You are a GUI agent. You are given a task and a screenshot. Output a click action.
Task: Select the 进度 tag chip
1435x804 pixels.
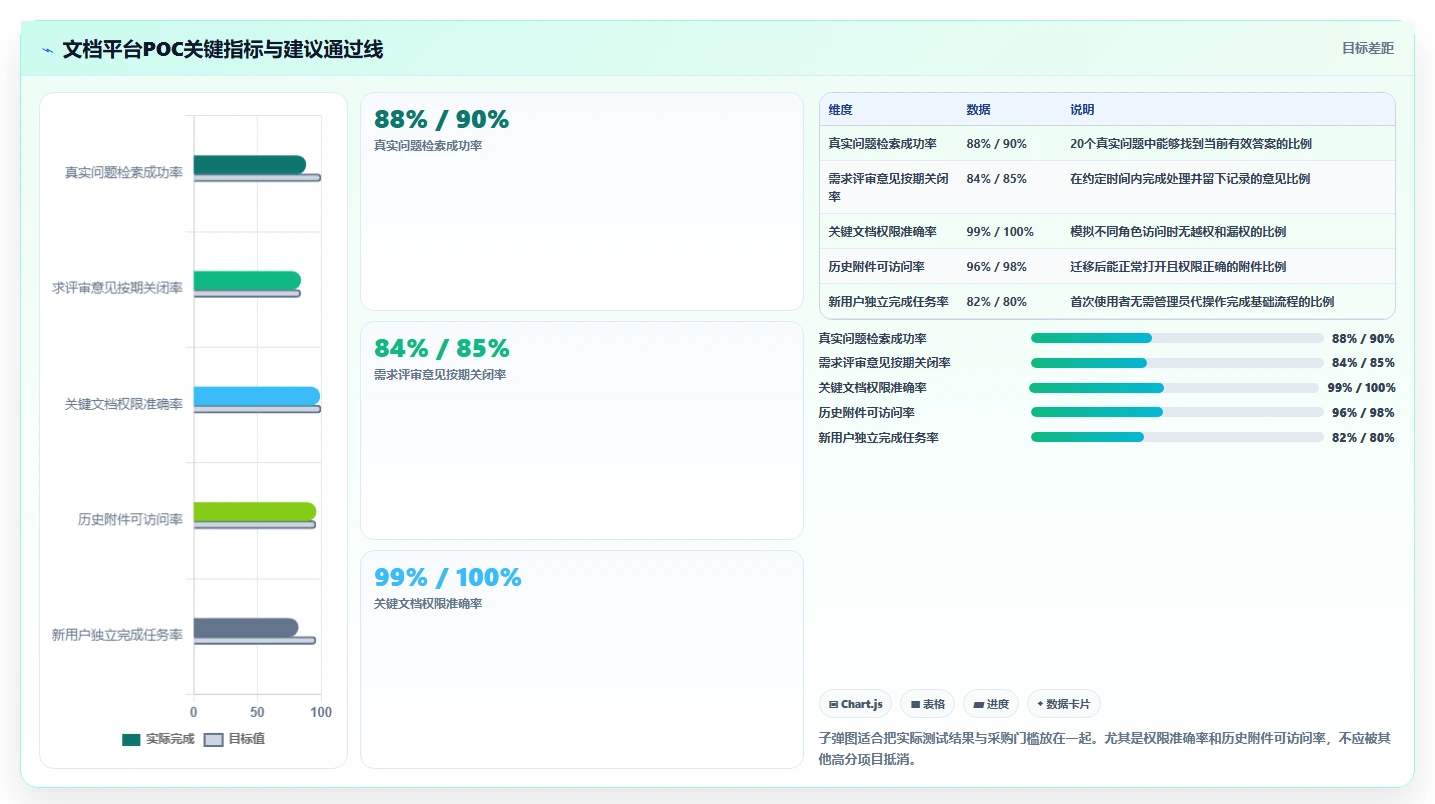click(991, 704)
